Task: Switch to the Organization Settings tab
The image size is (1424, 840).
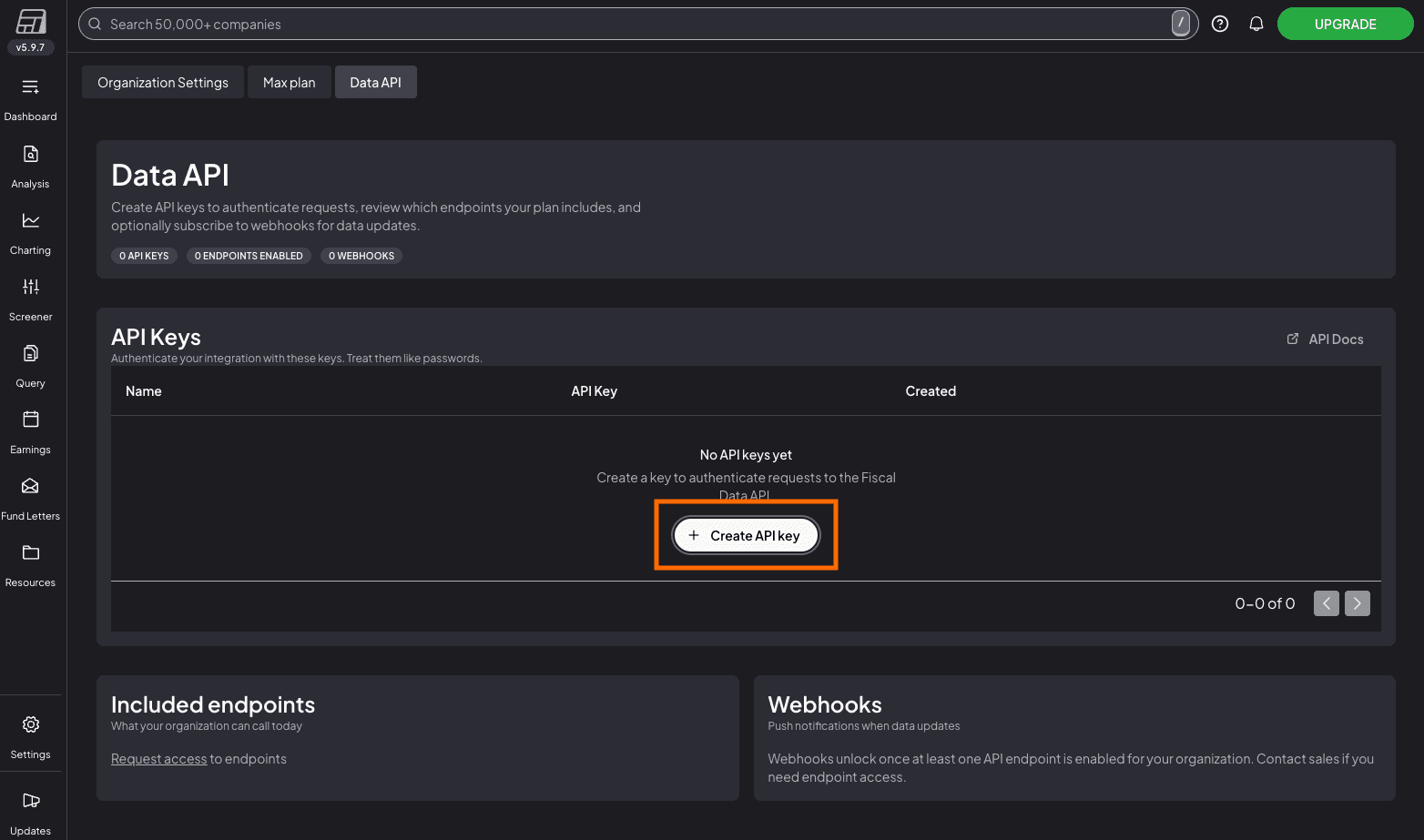Action: click(163, 82)
